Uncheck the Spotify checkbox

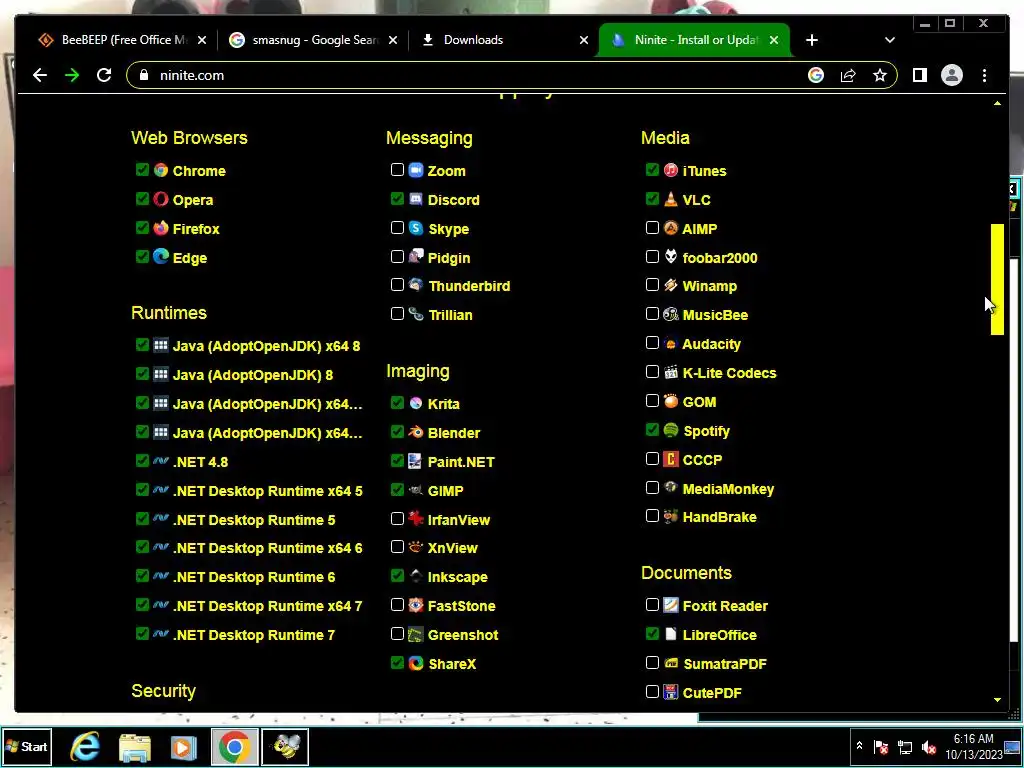(652, 430)
